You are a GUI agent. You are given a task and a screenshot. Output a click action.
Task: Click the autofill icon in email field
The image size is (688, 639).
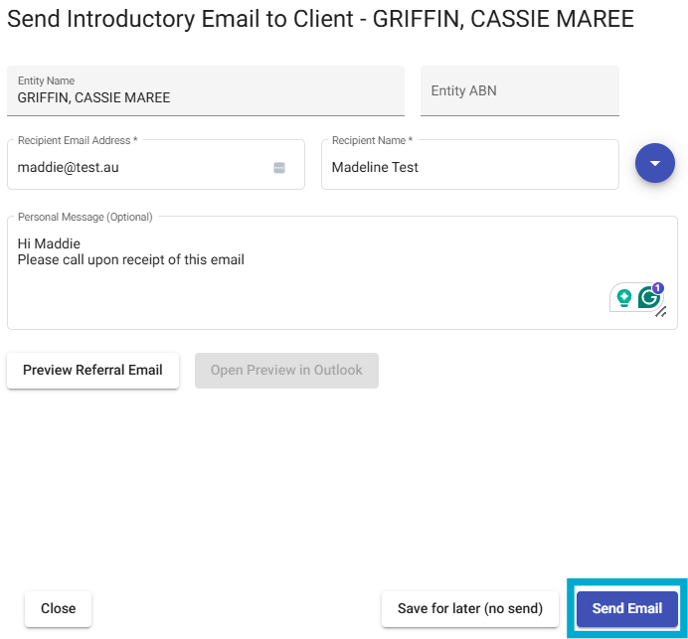[x=279, y=168]
